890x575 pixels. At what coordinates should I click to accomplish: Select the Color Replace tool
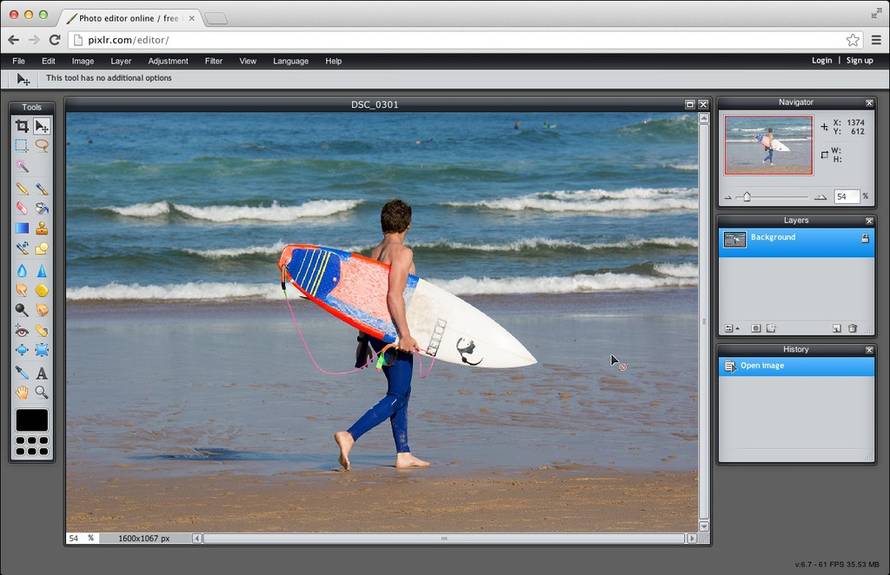pos(22,248)
